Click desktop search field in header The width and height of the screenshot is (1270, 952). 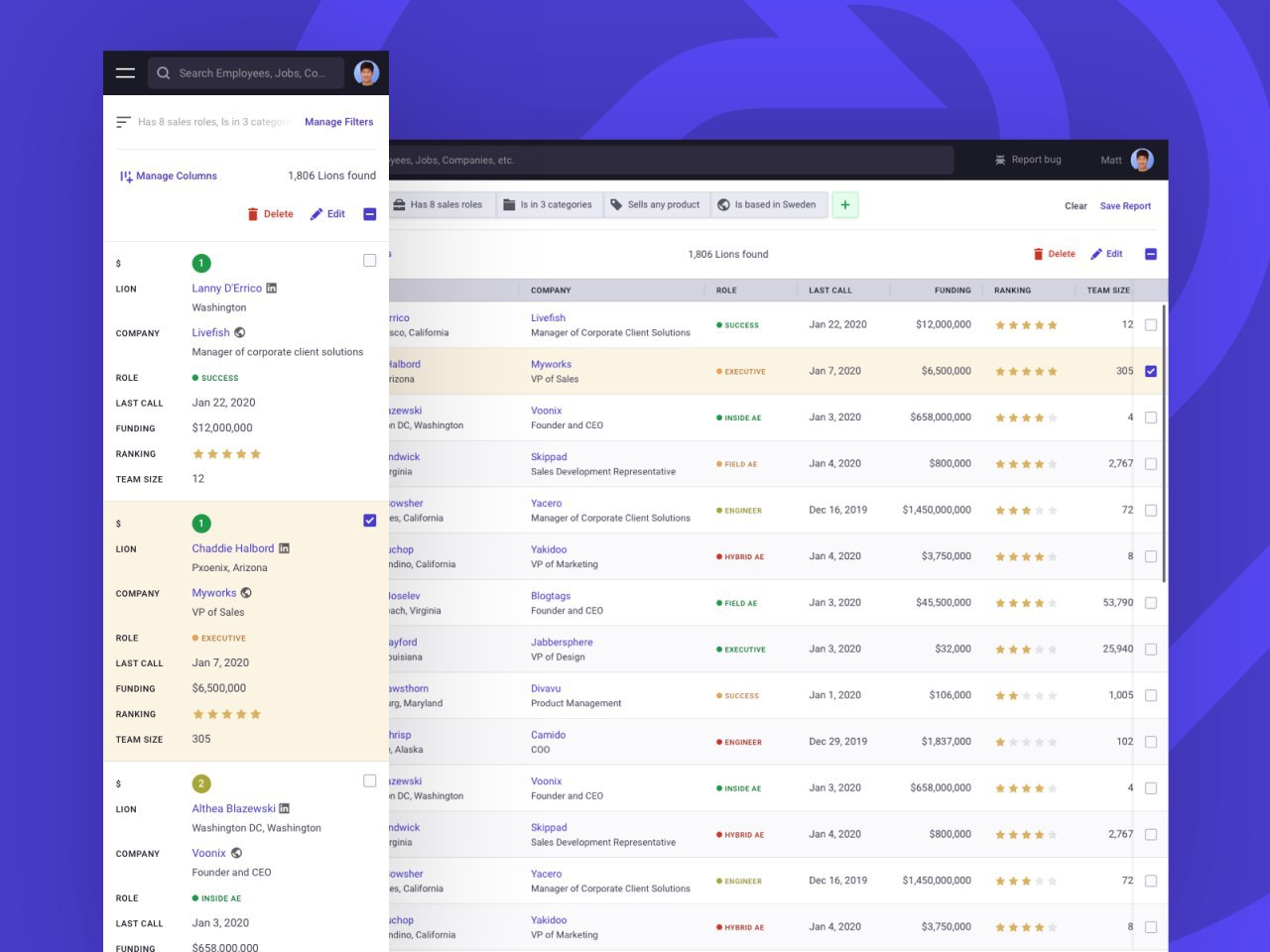[671, 160]
